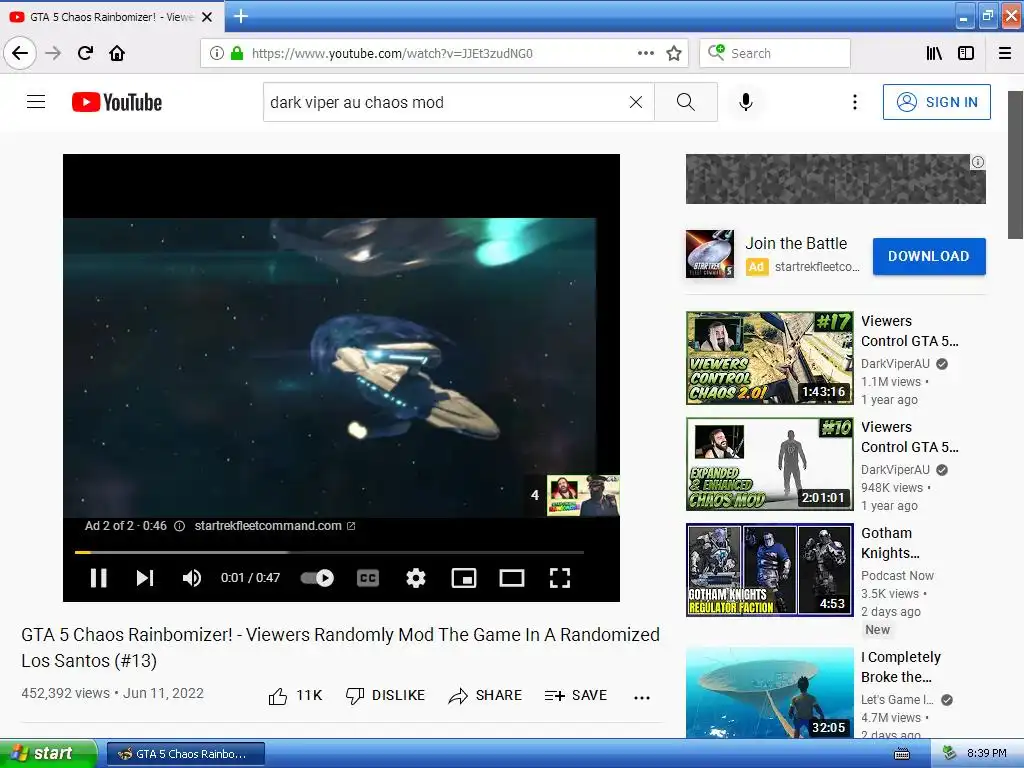The height and width of the screenshot is (768, 1024).
Task: Open Gotham Knights Regulator Faction thumbnail
Action: click(x=769, y=569)
